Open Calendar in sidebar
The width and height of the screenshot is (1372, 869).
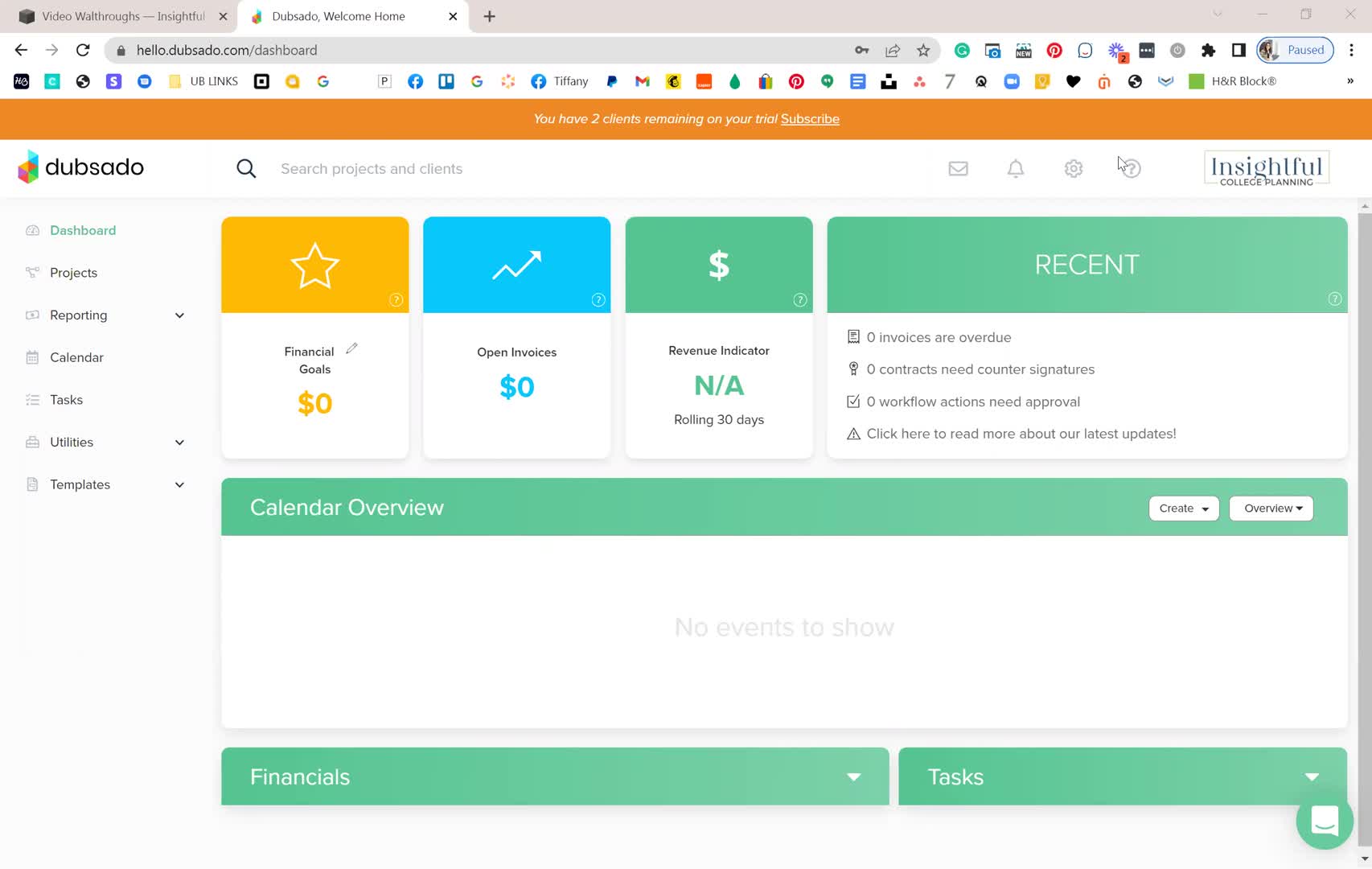[76, 357]
